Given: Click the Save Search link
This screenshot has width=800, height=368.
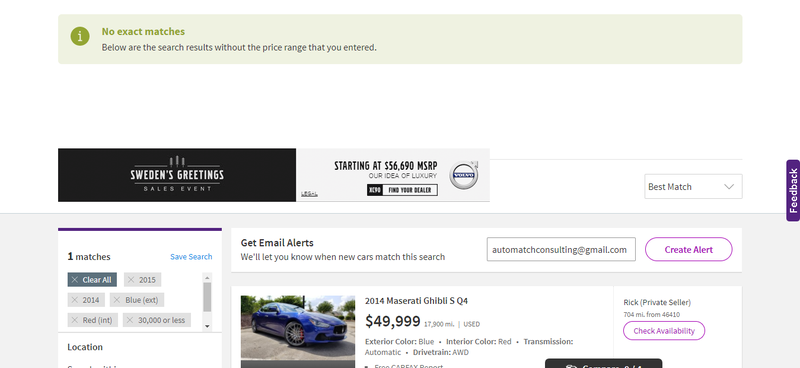Looking at the screenshot, I should click(x=191, y=257).
